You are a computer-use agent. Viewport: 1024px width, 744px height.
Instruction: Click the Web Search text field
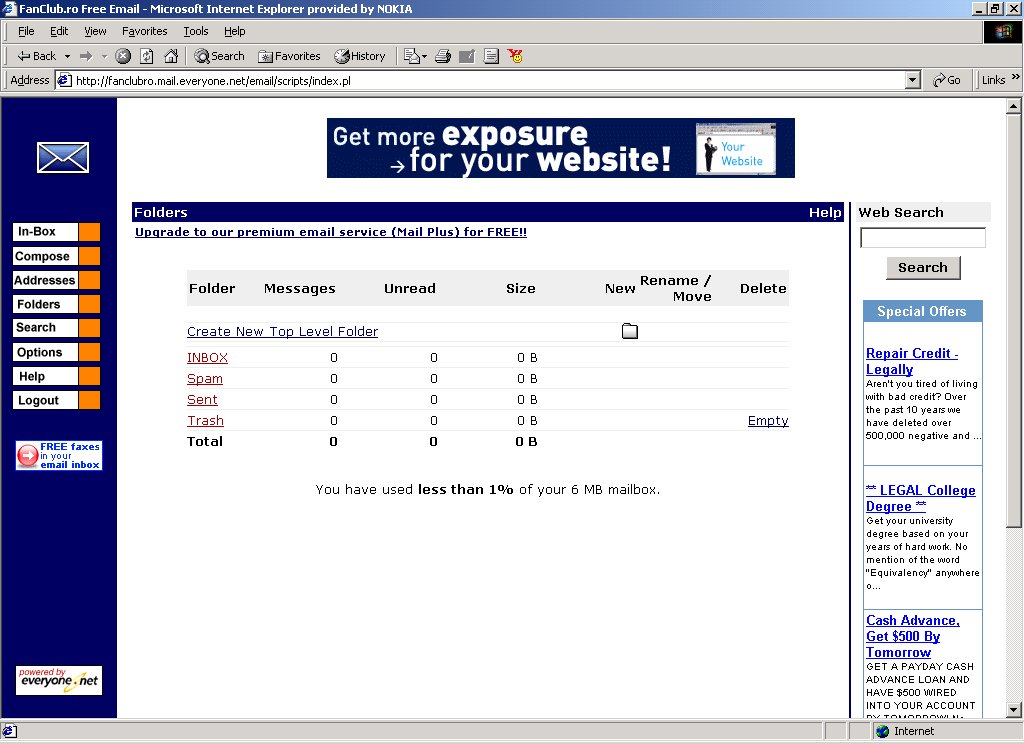click(922, 238)
